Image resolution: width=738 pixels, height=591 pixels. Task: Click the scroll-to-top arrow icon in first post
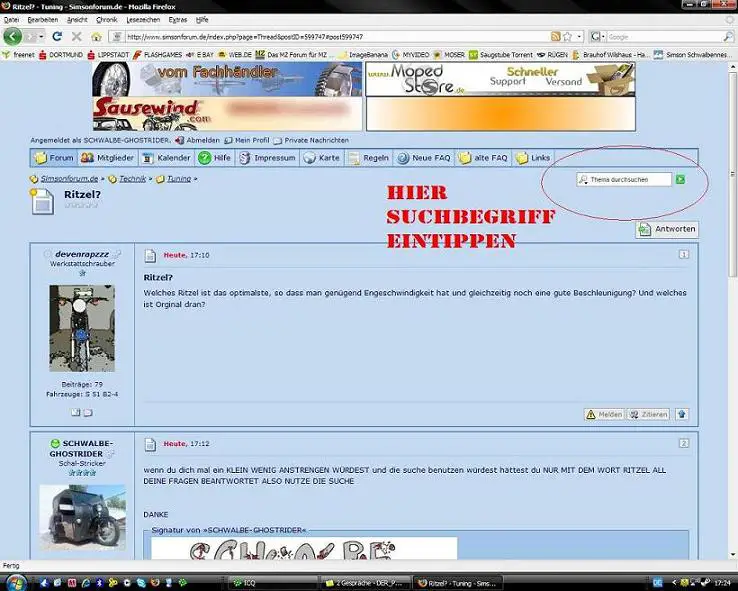[682, 414]
